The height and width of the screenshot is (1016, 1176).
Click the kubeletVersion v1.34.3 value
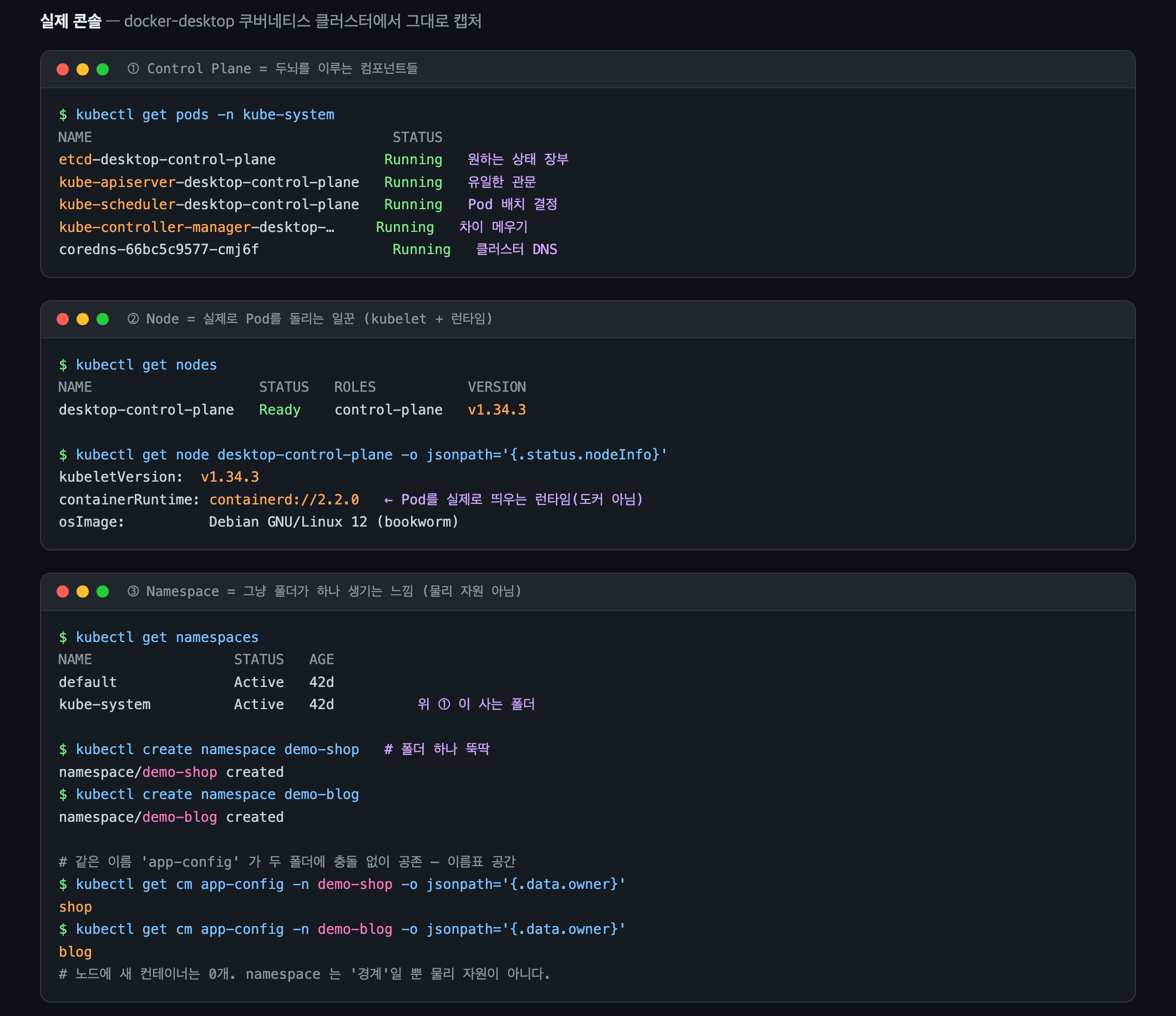pos(230,477)
